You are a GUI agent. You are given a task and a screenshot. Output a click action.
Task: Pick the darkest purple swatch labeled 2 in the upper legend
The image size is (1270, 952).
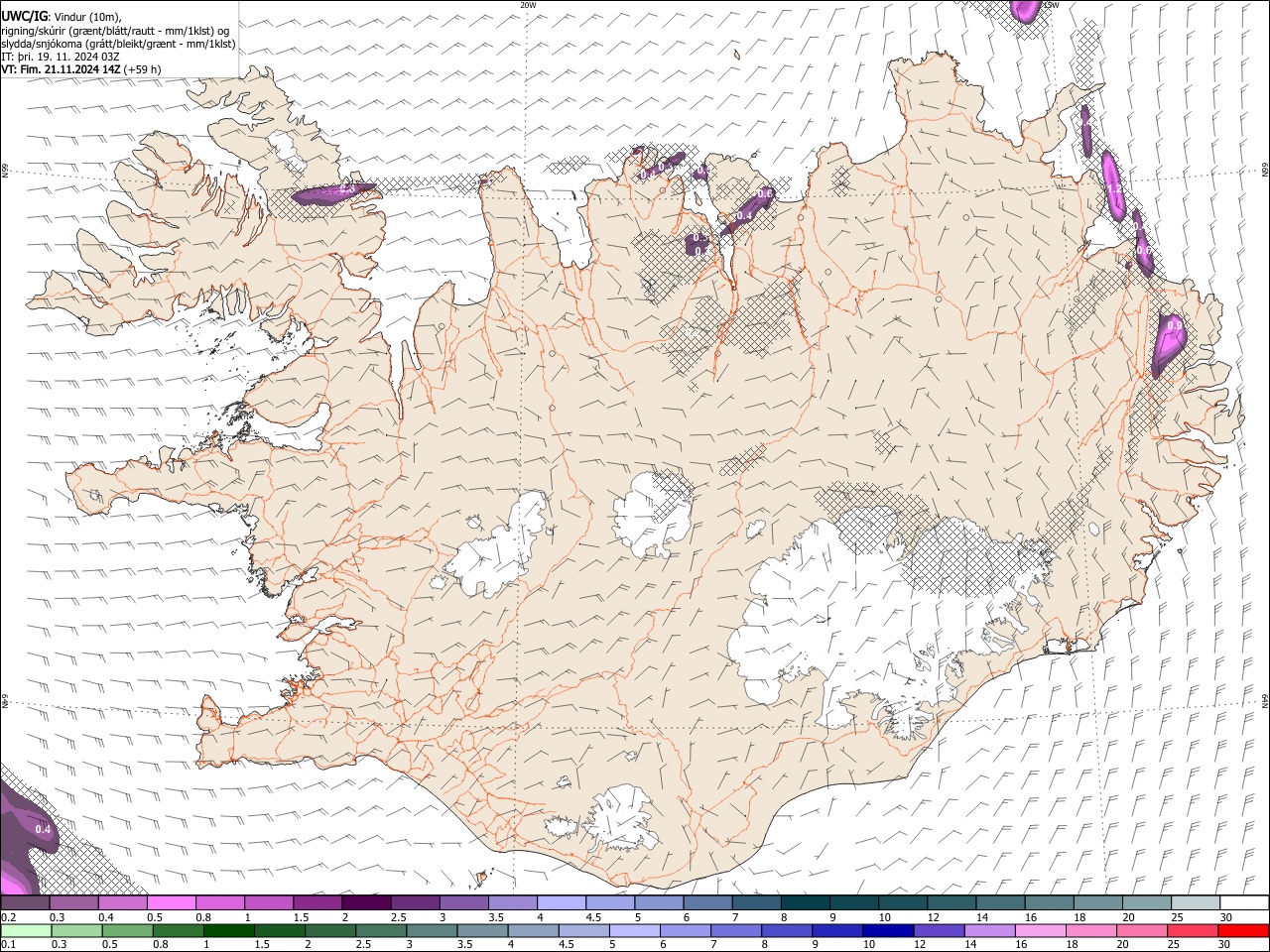coord(366,902)
